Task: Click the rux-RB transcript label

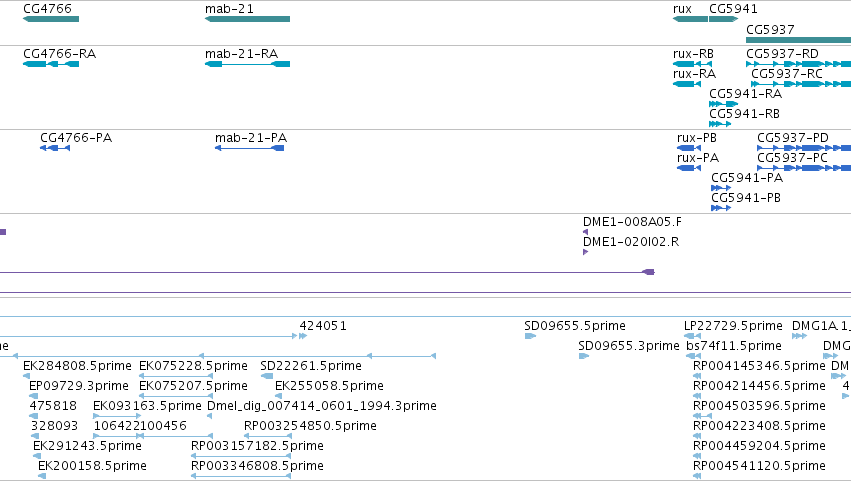Action: pos(693,54)
